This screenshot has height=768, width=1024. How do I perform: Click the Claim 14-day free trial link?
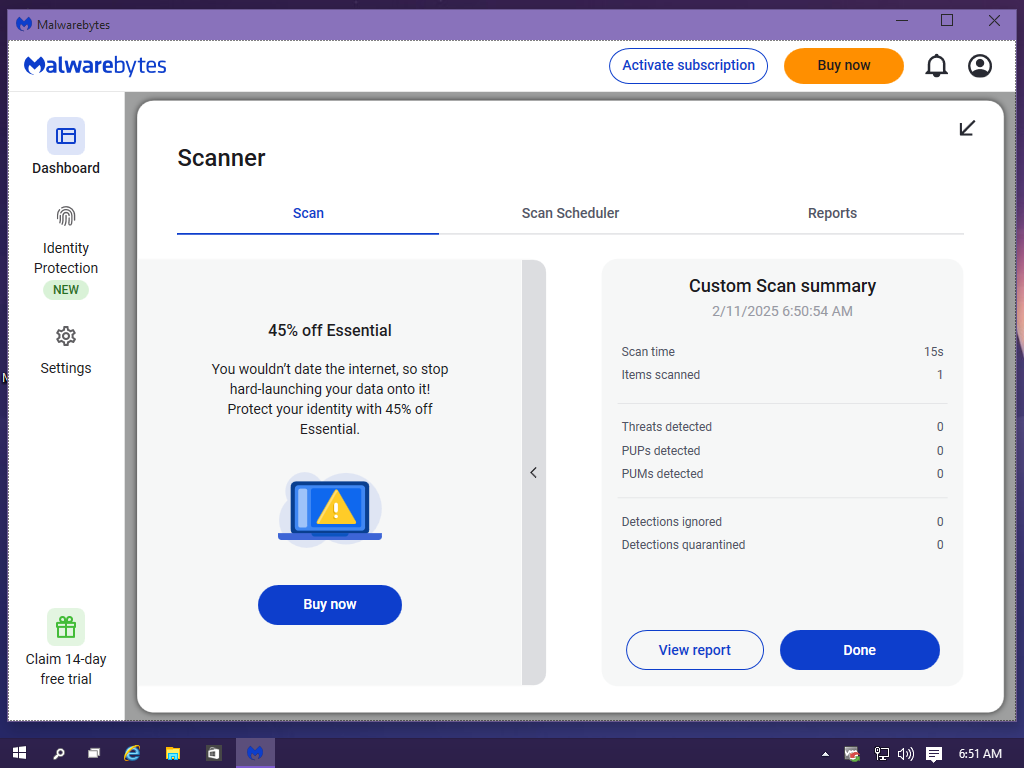[x=66, y=669]
